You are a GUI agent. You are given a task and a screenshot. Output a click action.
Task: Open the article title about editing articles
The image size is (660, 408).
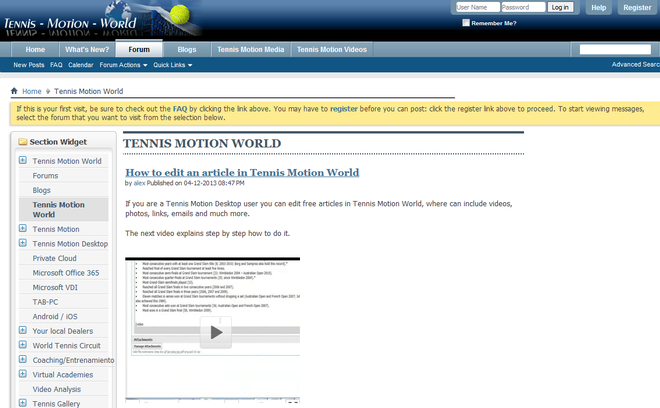click(x=242, y=172)
